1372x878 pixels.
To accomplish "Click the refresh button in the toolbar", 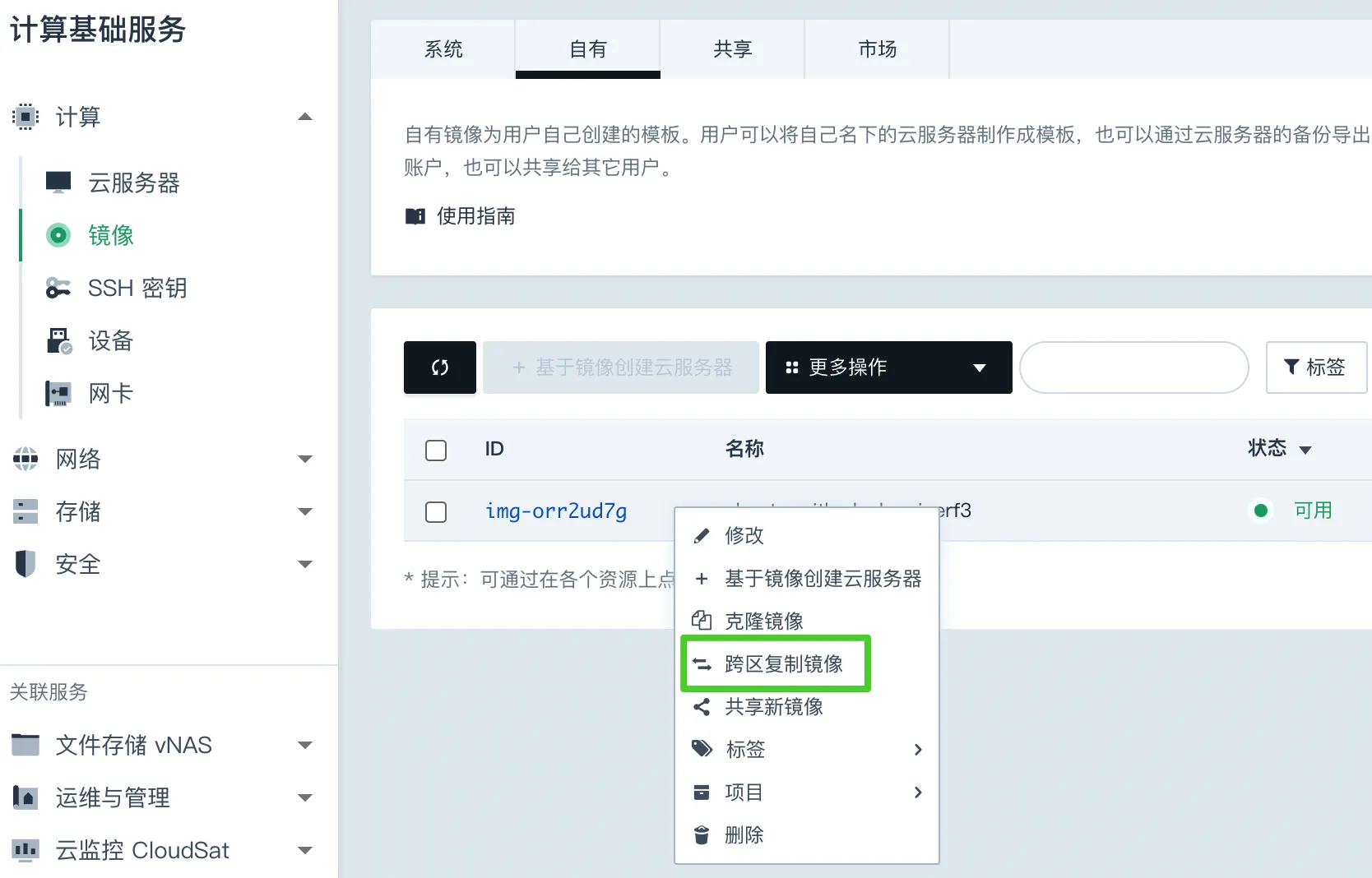I will coord(440,367).
